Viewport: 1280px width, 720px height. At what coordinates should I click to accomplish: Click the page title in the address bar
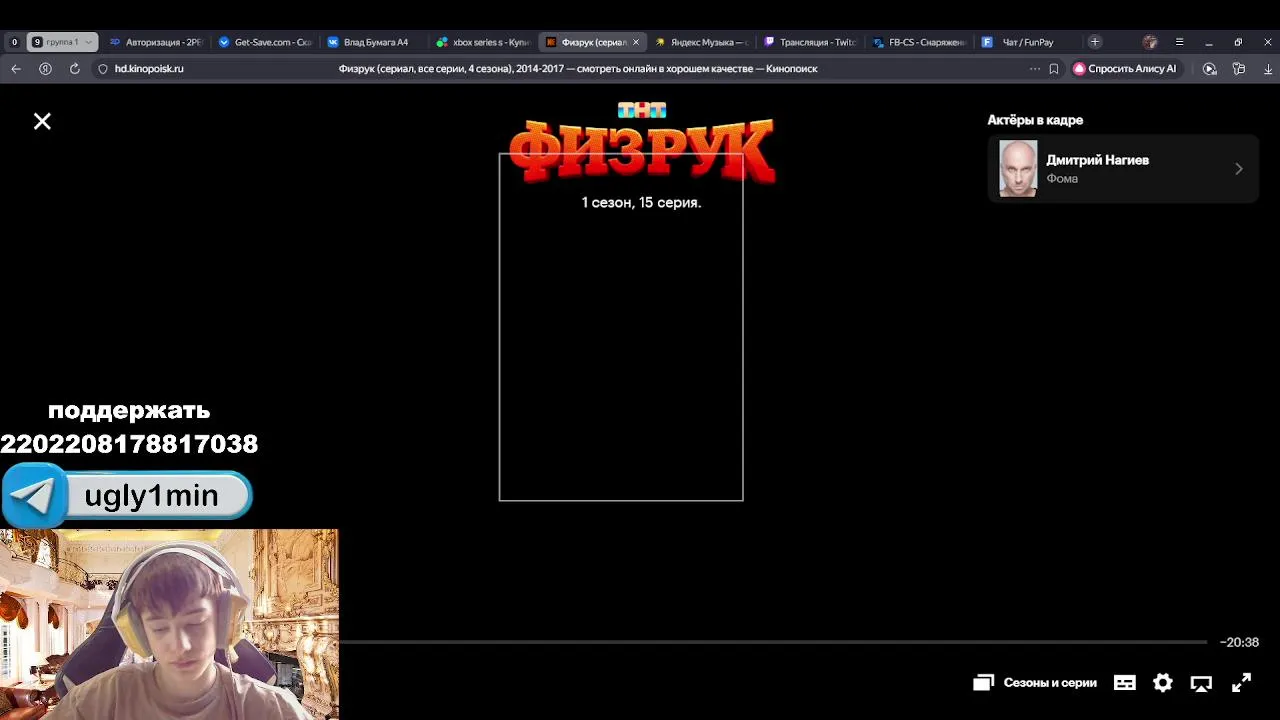[578, 69]
